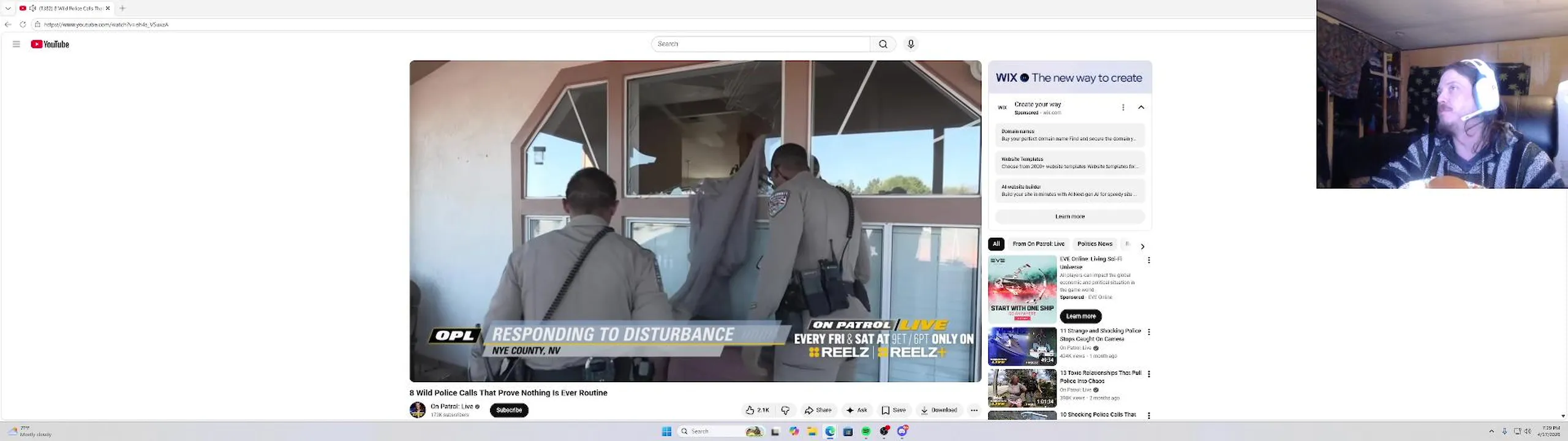Open the 13 Toxic Relationships thumbnail

1022,388
